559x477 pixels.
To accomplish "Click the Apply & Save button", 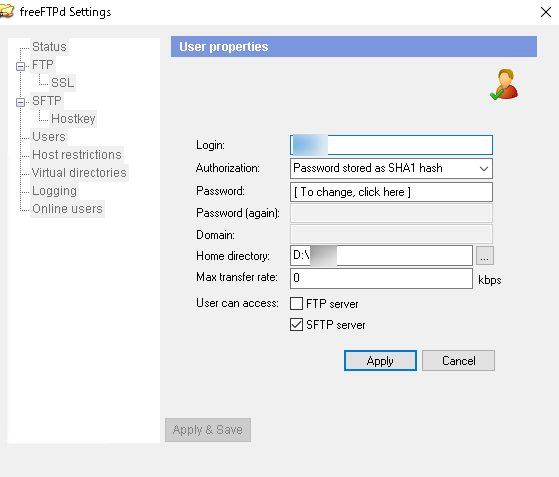I will (208, 430).
